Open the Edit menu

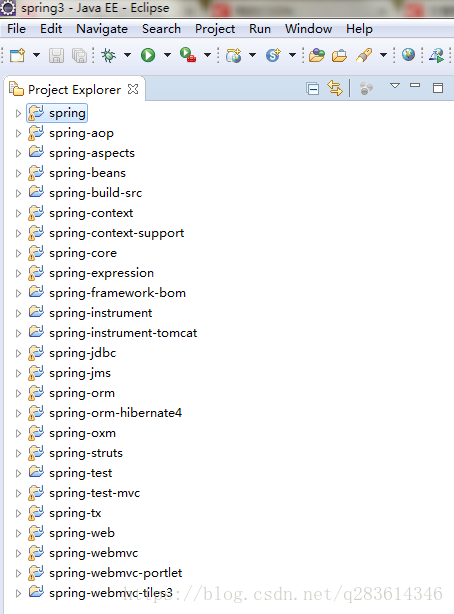tap(51, 29)
